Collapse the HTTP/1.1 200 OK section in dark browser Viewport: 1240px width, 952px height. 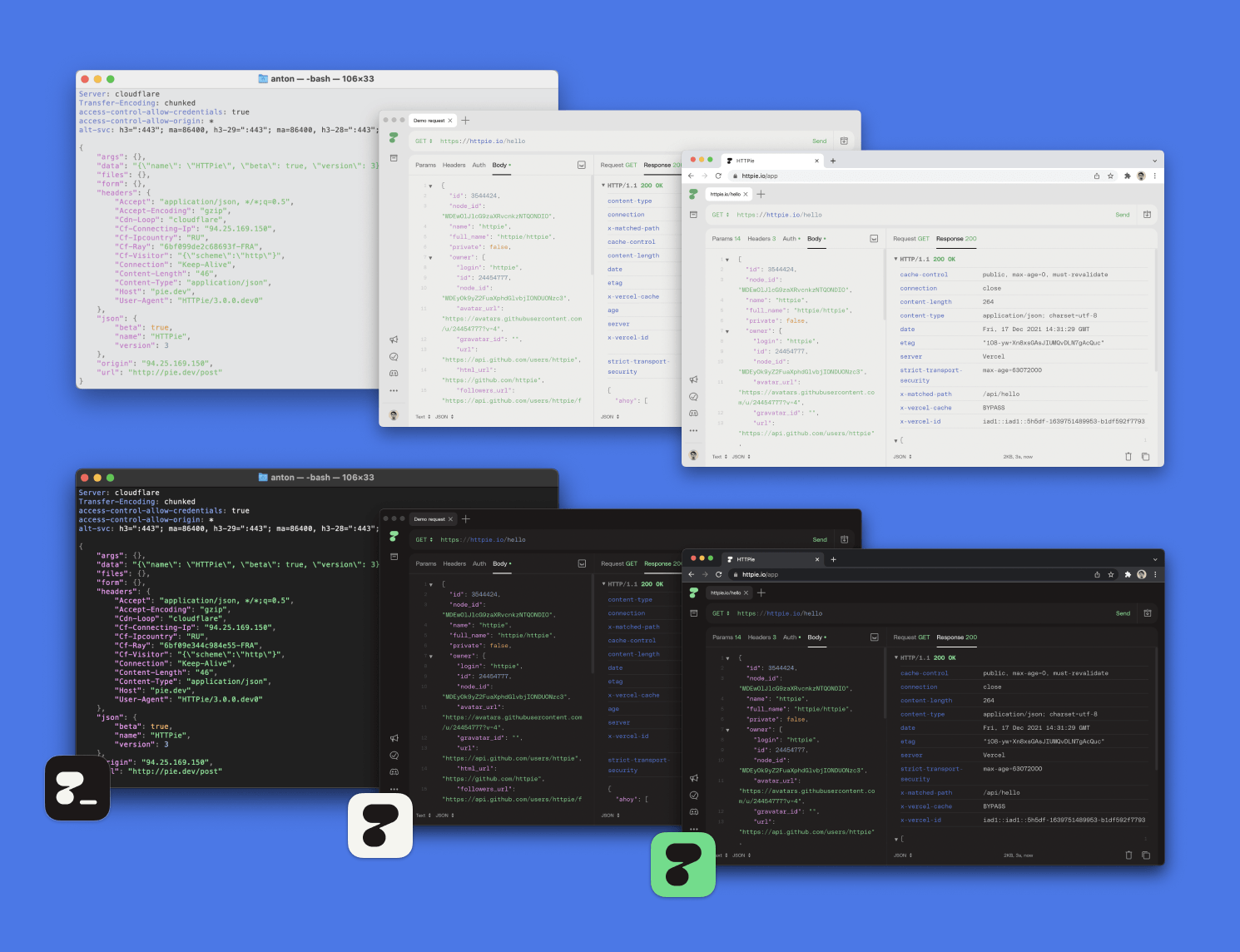click(897, 657)
